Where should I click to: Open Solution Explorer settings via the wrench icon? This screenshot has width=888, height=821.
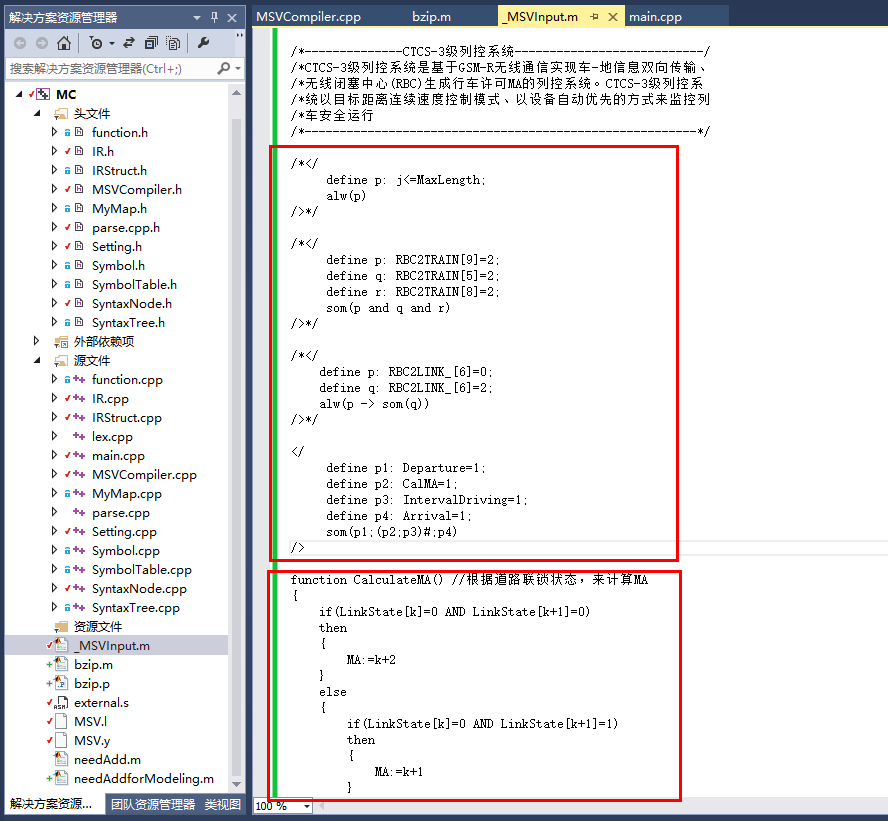203,43
